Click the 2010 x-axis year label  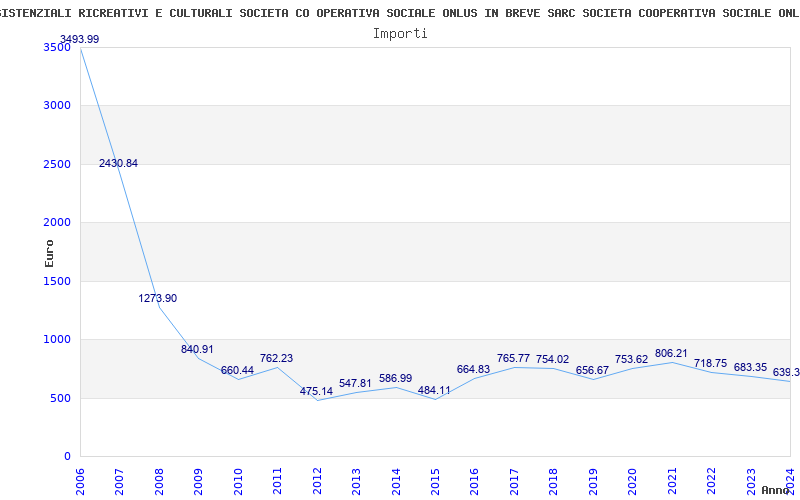[x=237, y=482]
